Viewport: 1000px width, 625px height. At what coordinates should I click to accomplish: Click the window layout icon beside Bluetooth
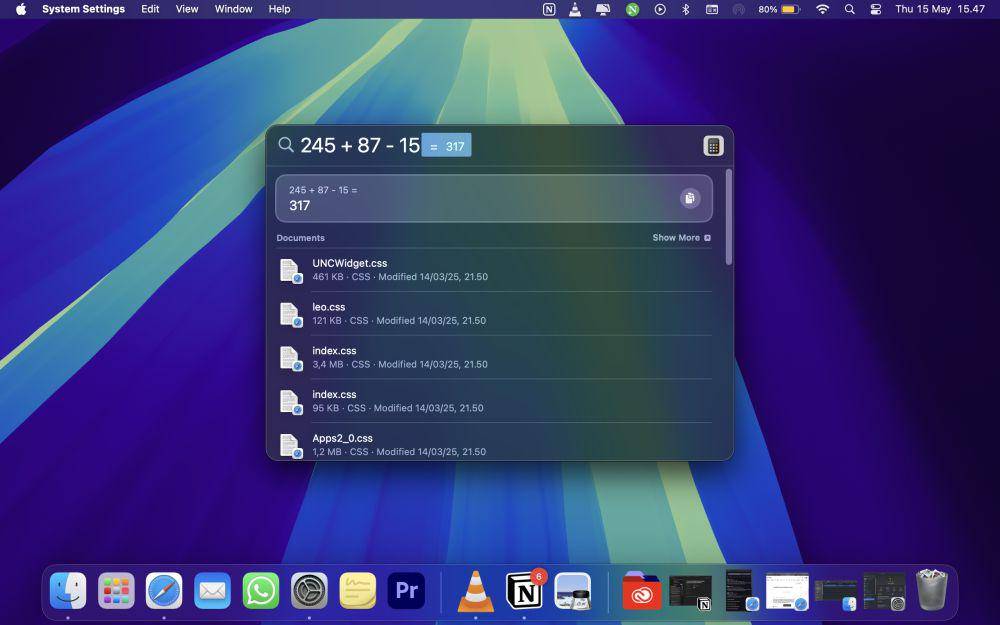click(x=712, y=9)
